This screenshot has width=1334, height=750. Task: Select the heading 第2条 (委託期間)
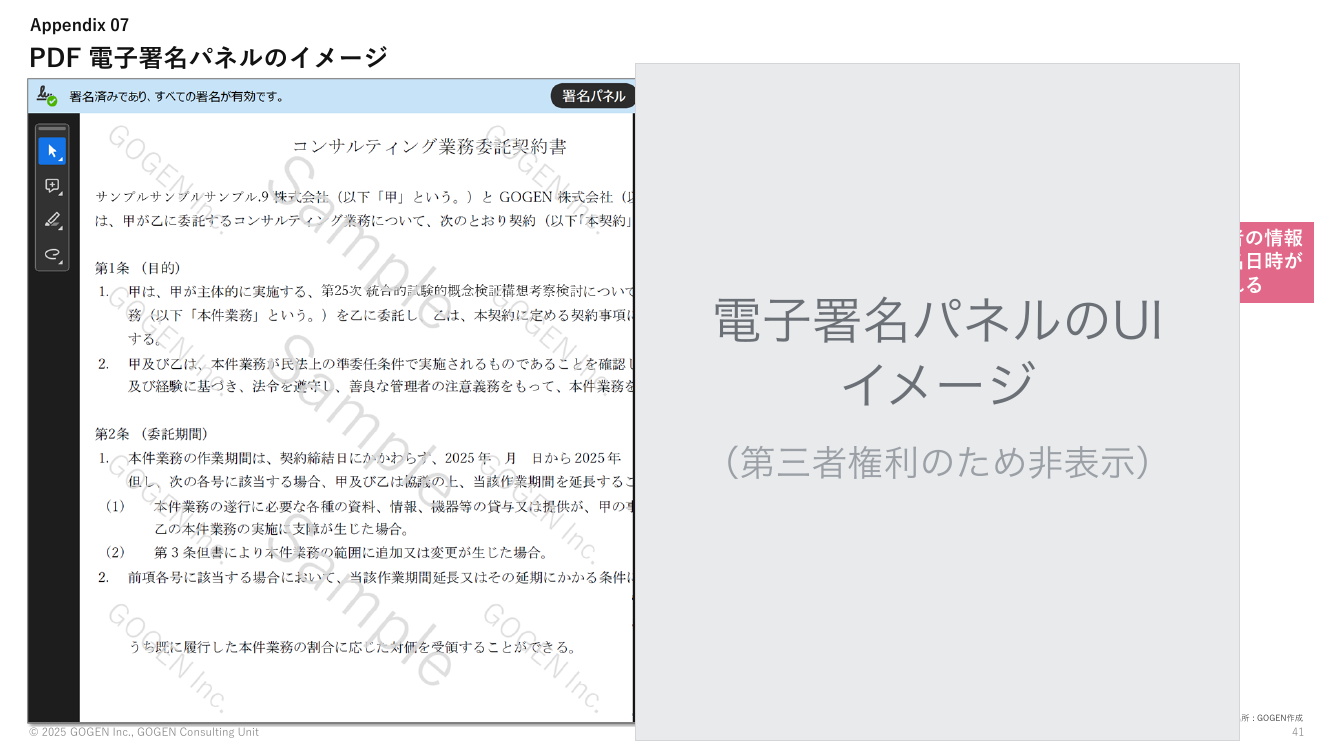pos(152,434)
